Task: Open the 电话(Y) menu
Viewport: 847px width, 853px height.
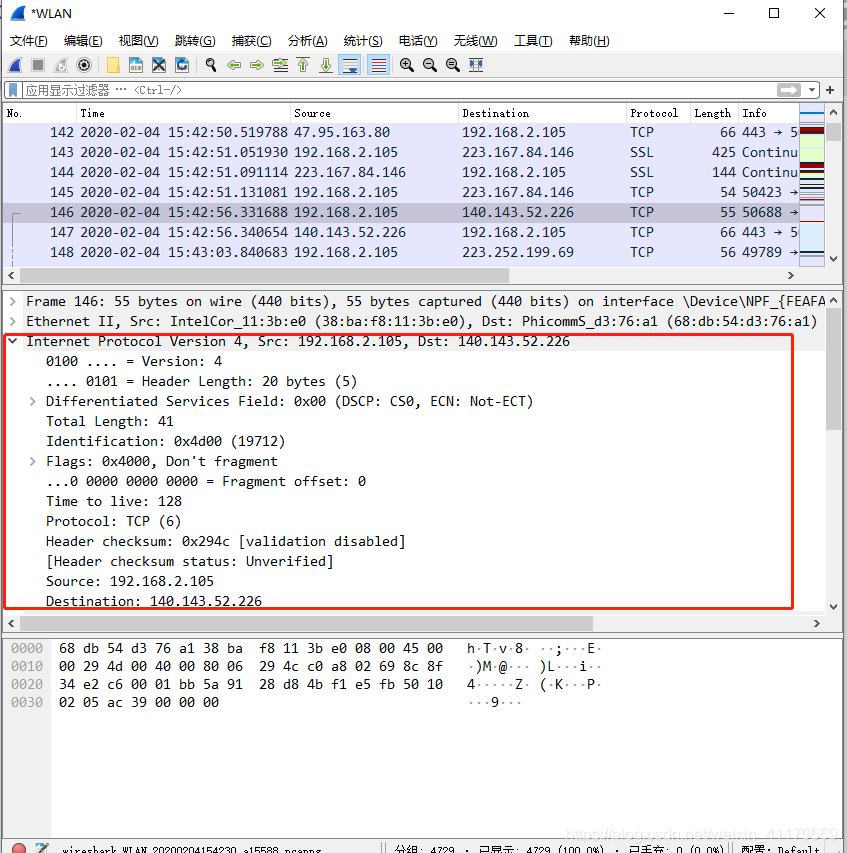Action: [x=418, y=41]
